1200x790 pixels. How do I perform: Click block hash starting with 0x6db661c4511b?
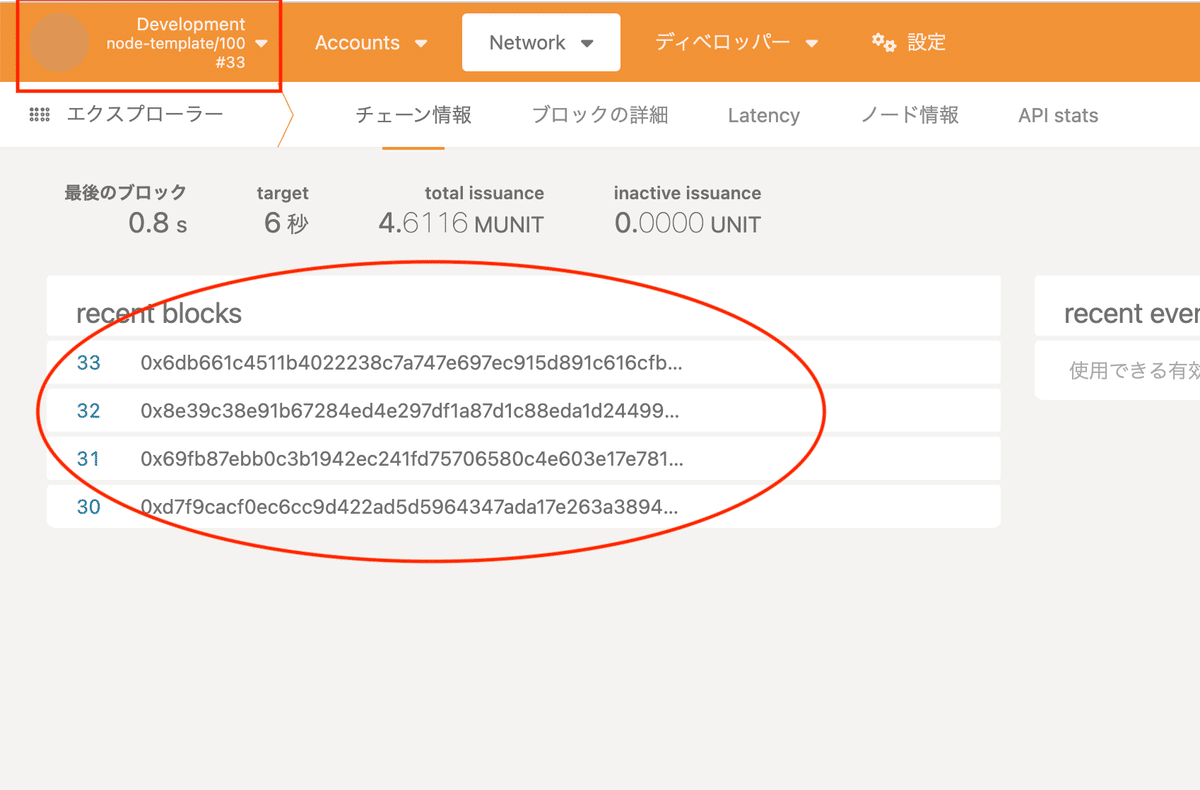411,363
